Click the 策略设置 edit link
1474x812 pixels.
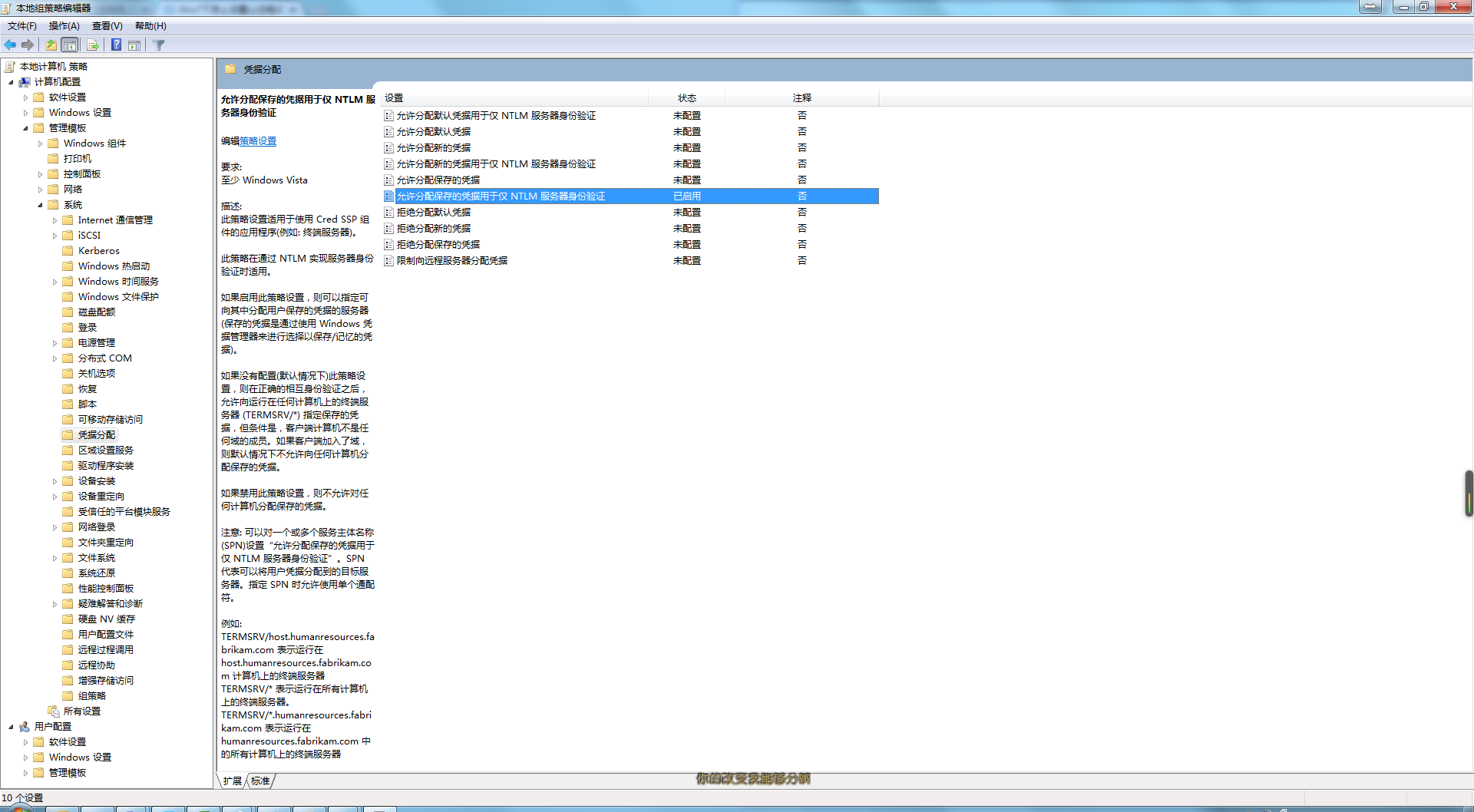pyautogui.click(x=258, y=141)
